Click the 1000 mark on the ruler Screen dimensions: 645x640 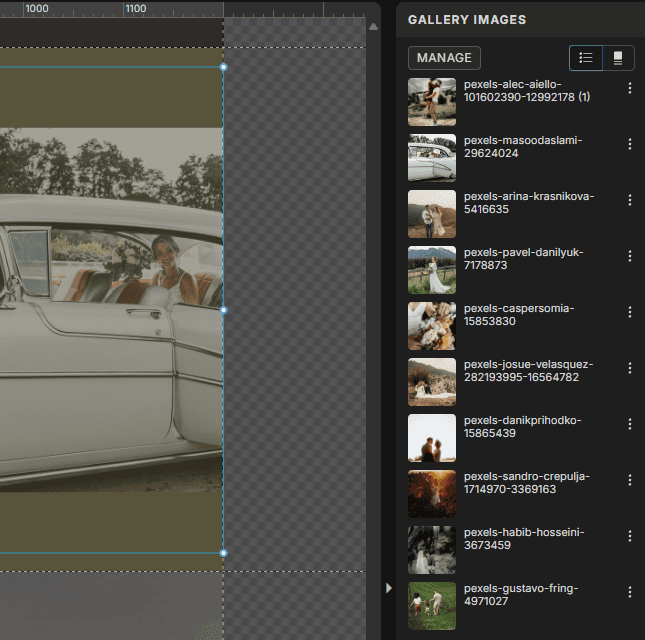point(37,9)
